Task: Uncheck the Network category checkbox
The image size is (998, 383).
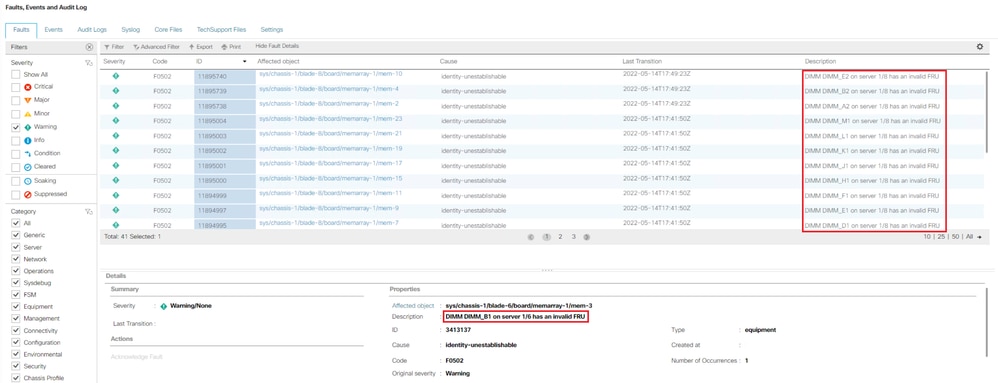Action: 16,260
